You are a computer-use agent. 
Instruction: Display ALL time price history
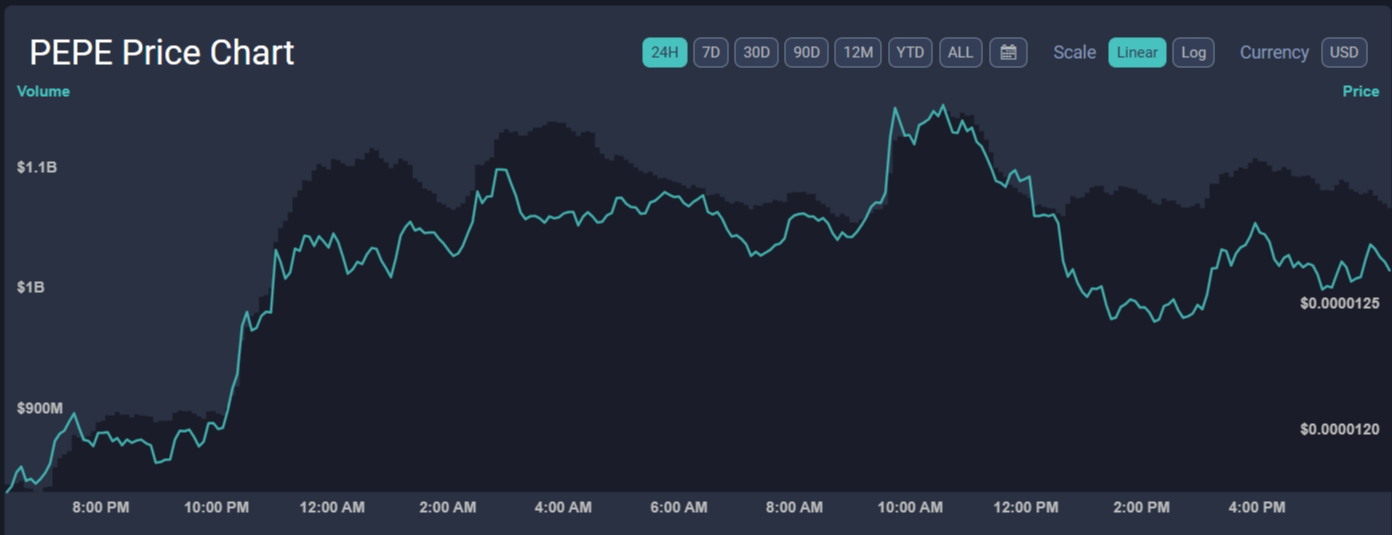(960, 53)
